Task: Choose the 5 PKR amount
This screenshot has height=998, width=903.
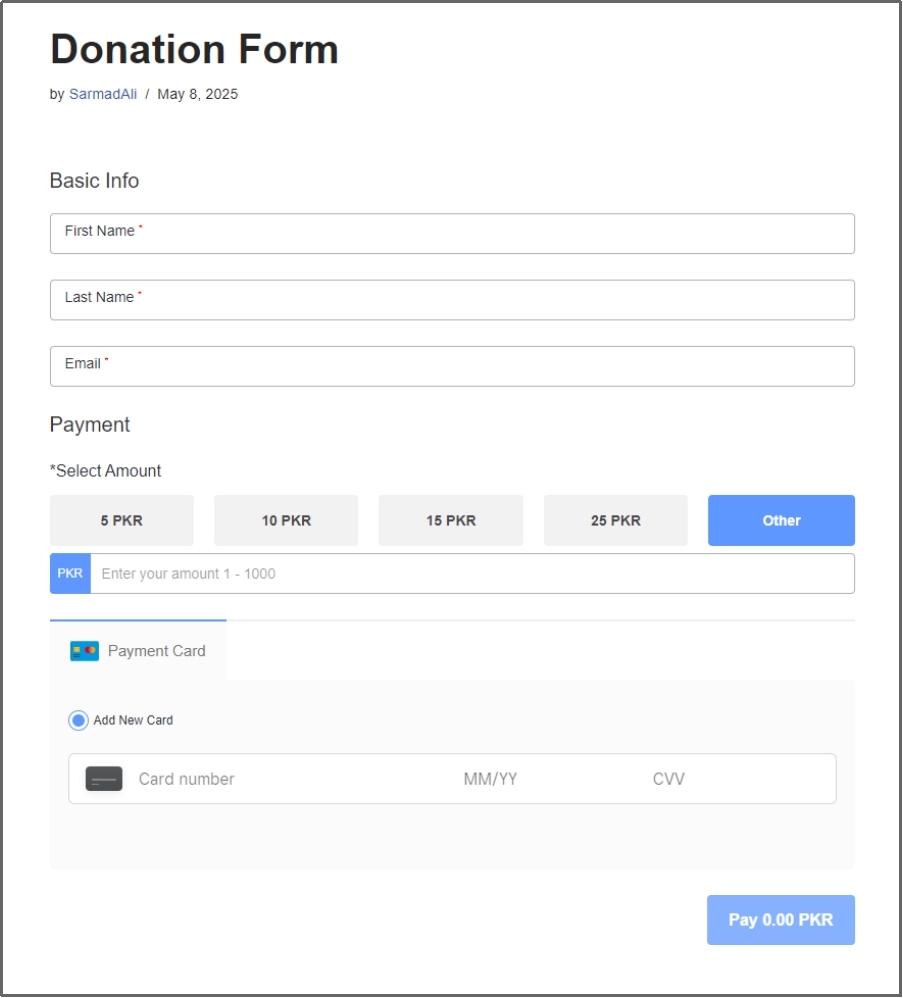Action: click(122, 521)
